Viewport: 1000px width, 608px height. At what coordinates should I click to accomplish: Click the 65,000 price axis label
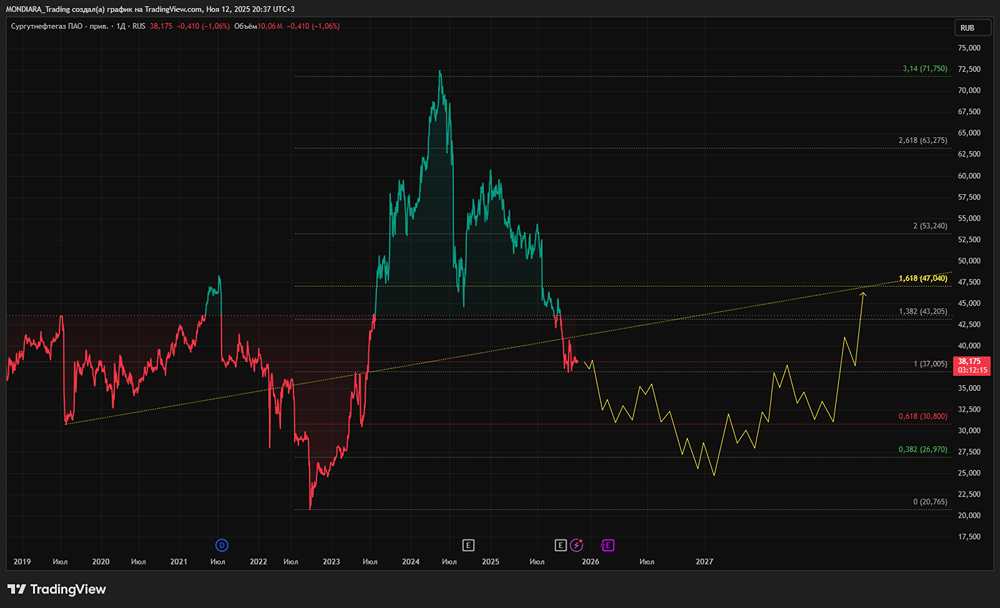969,133
